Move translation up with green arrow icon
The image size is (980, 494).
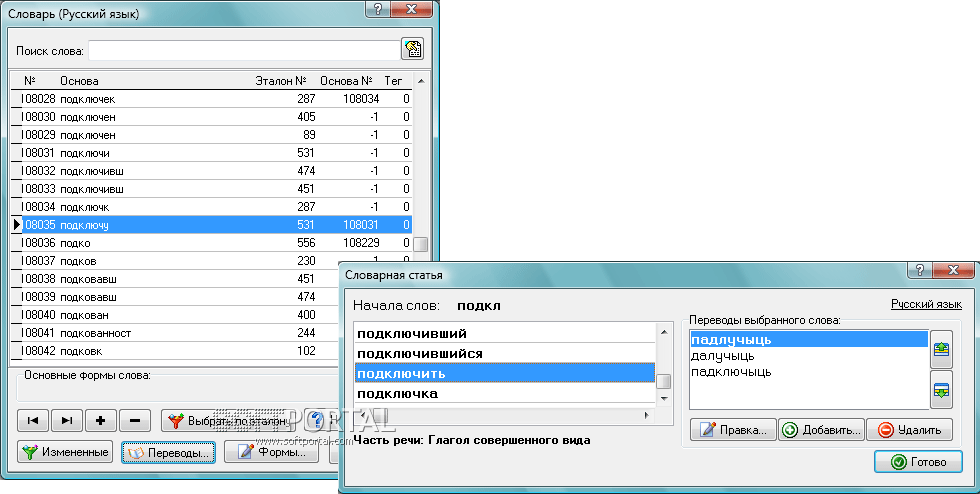(941, 349)
